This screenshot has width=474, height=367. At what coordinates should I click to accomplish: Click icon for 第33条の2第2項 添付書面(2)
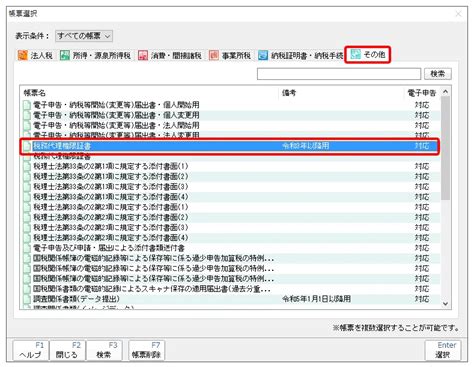click(27, 217)
